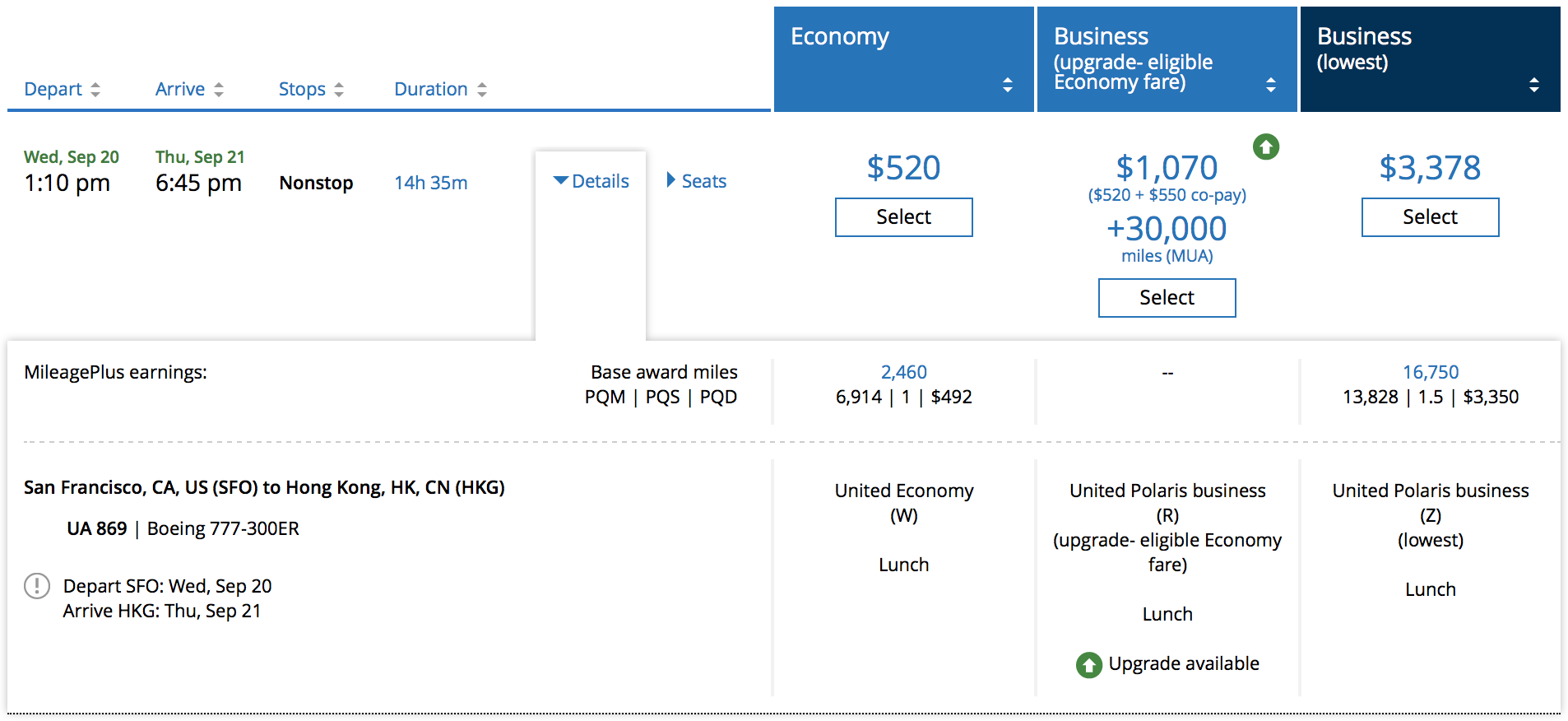Sort by Business upgrade-eligible fare header

click(1167, 59)
